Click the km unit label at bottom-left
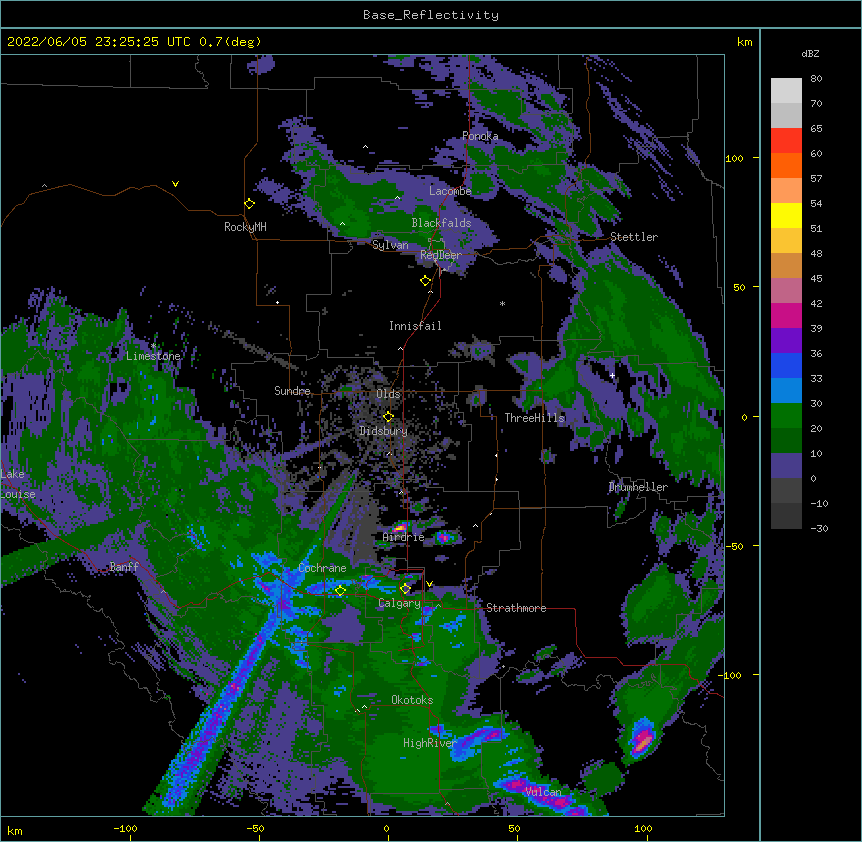 (15, 830)
